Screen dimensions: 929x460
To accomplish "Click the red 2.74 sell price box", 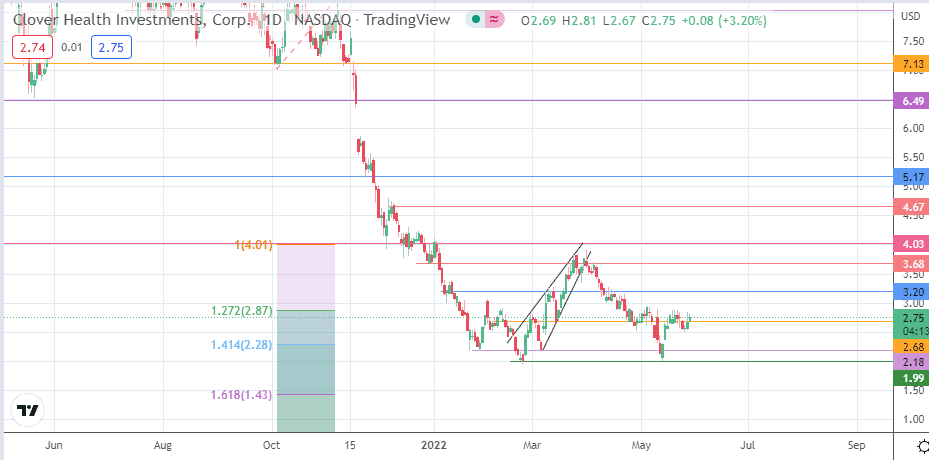I will coord(33,47).
